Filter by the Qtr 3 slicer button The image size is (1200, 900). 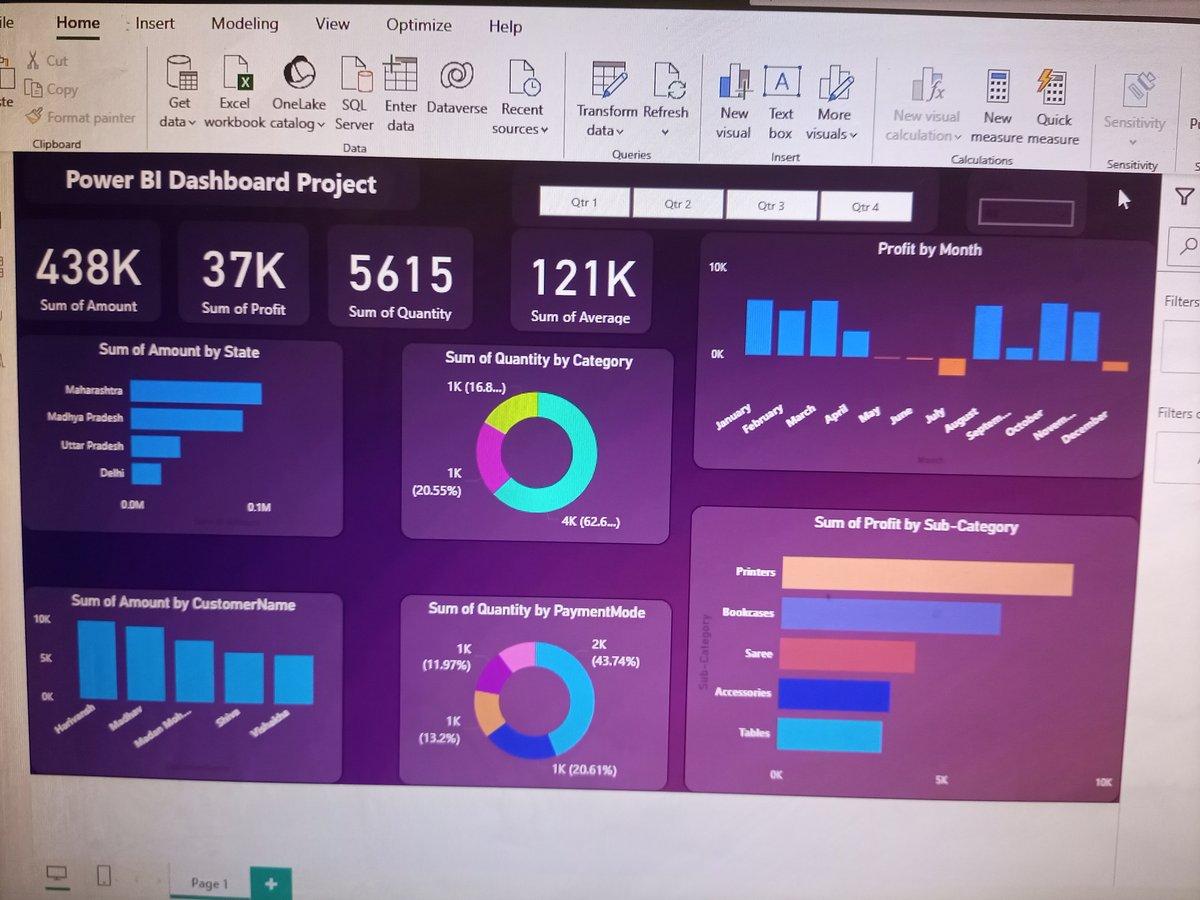coord(770,206)
